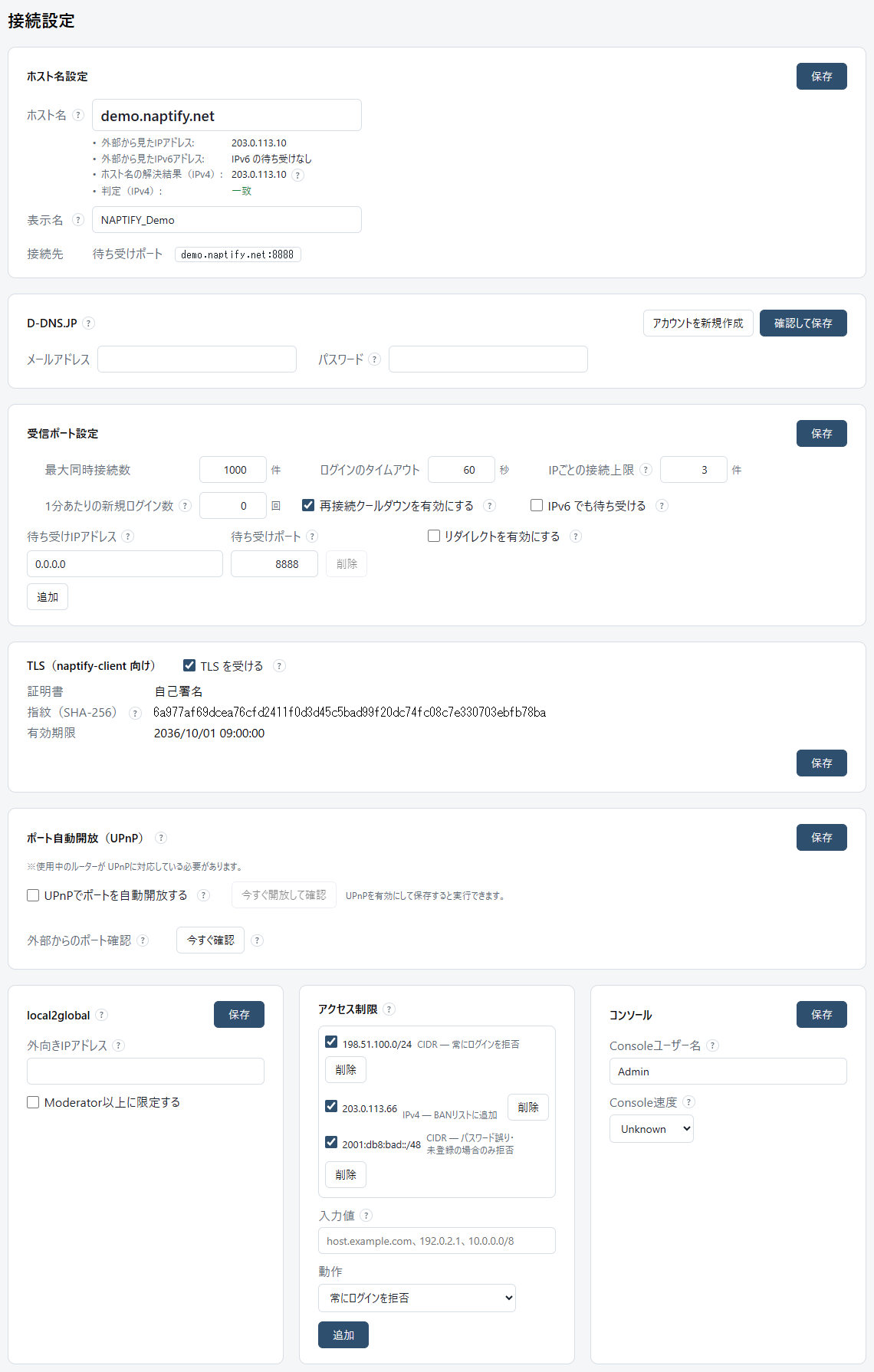Delete the 198.51.100.0/24 access rule
874x1372 pixels.
[346, 1070]
